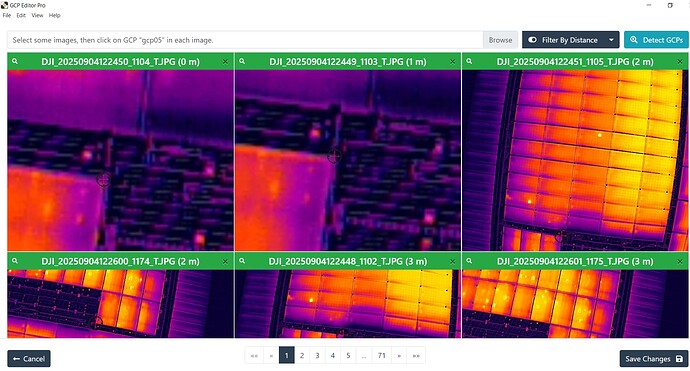Click thermal image DJI_20250904122451_1105_T.JPG
The image size is (690, 371).
pyautogui.click(x=575, y=160)
